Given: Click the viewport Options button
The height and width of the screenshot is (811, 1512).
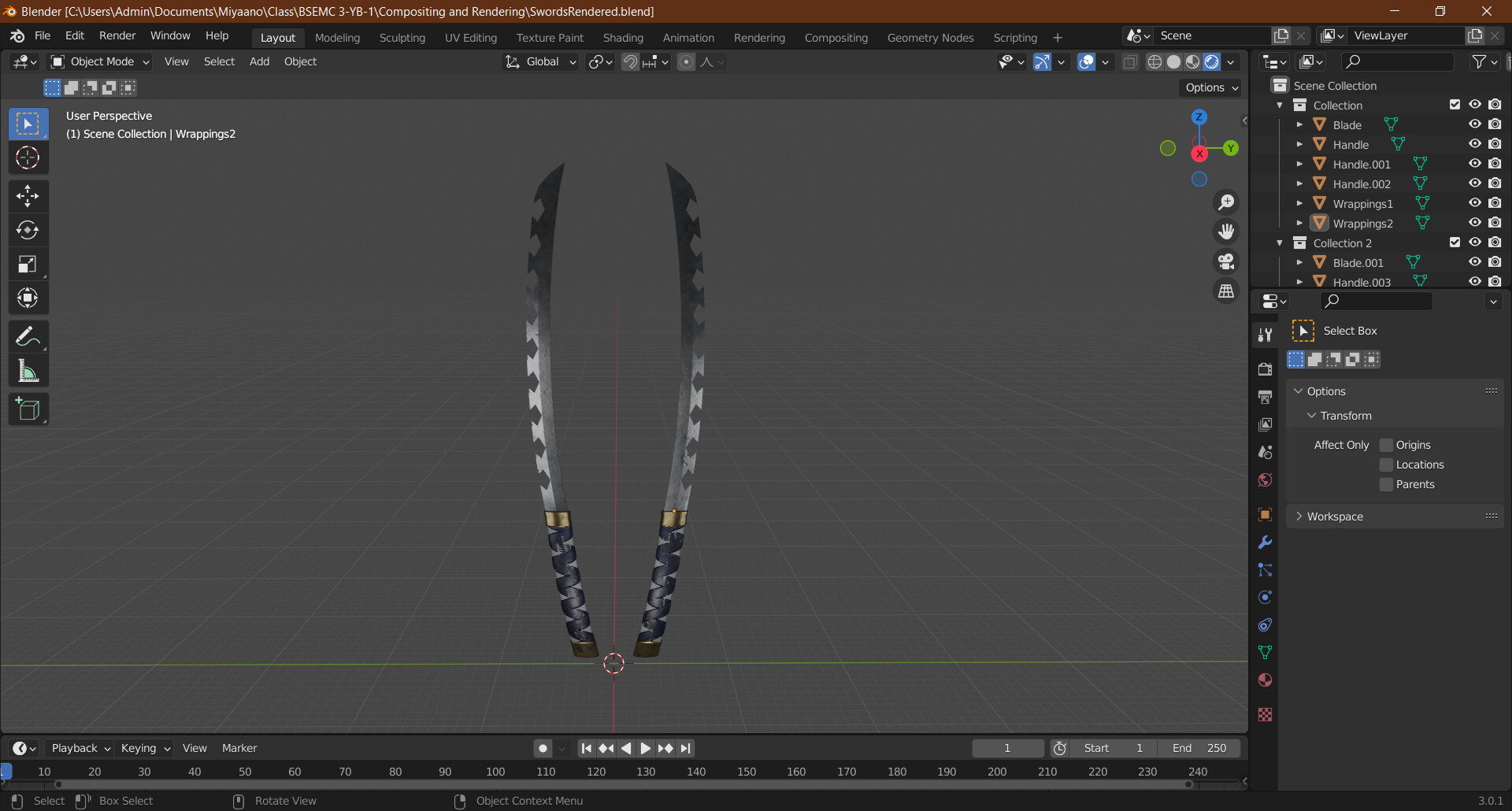Looking at the screenshot, I should click(1209, 87).
